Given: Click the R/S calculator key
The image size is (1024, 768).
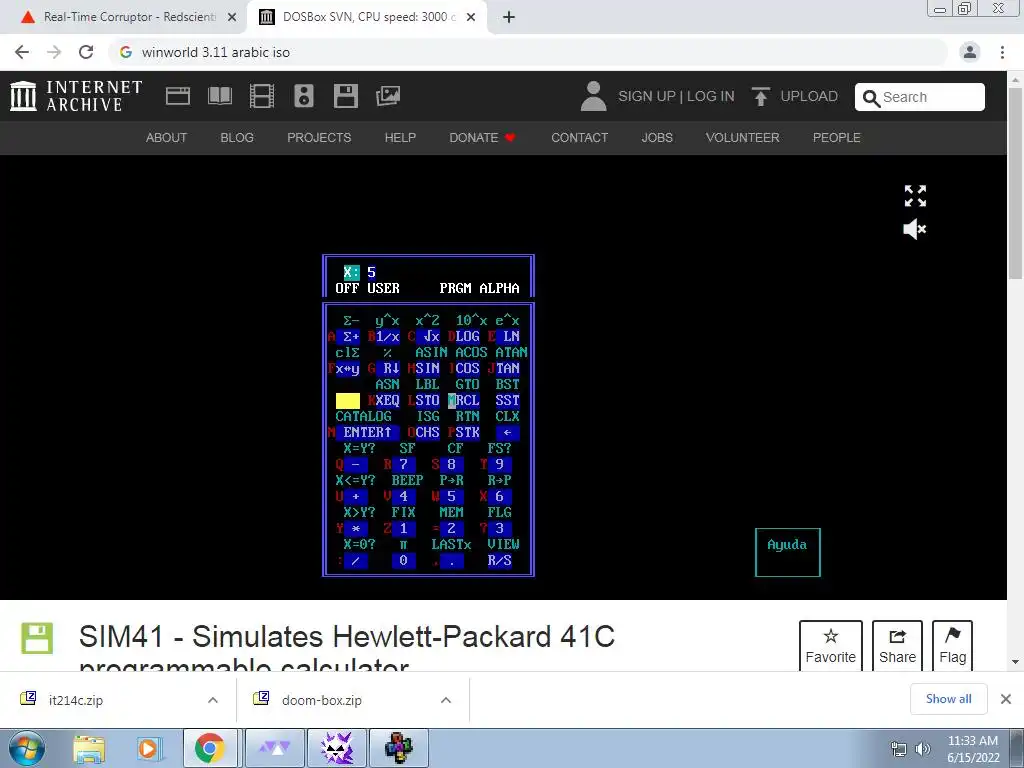Looking at the screenshot, I should click(x=500, y=560).
